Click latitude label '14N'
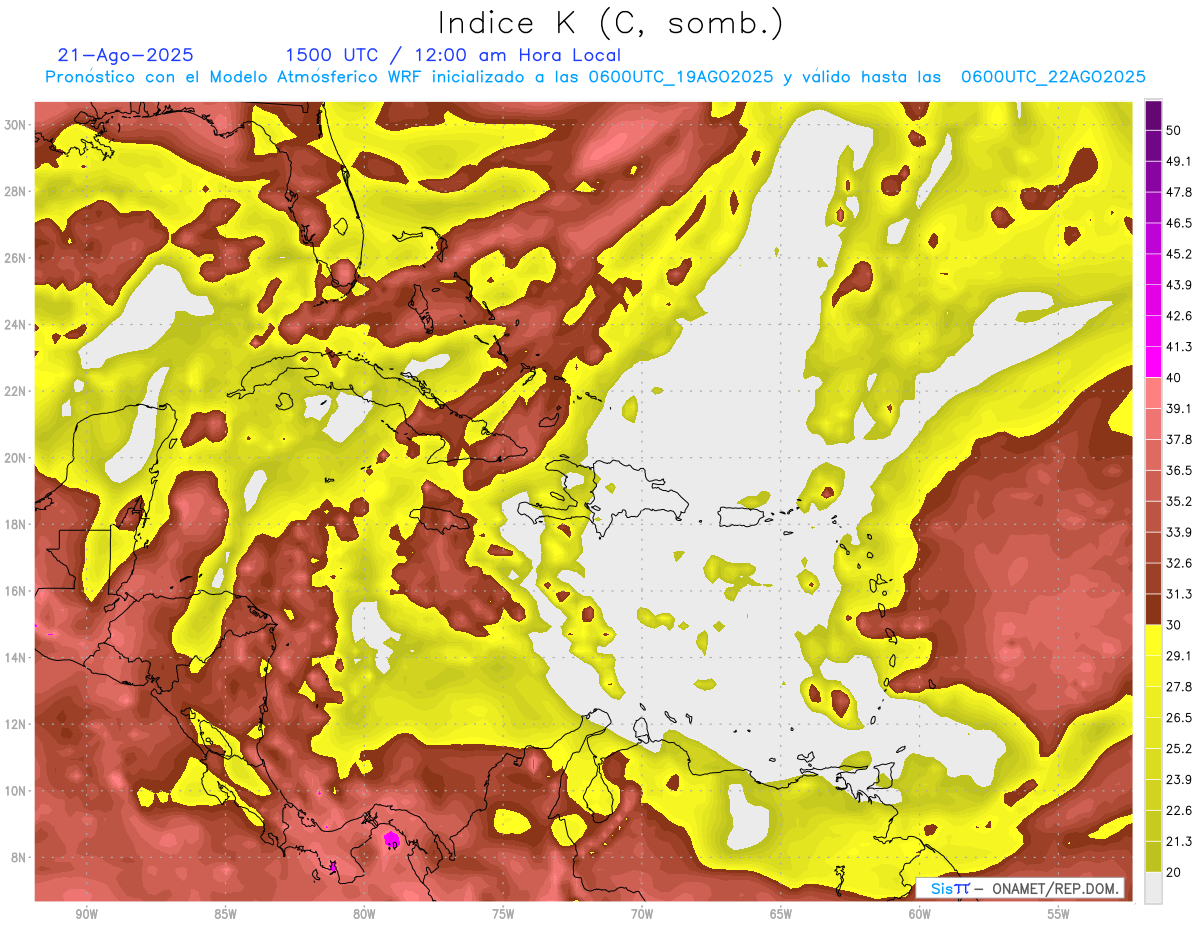The image size is (1200, 927). tap(17, 658)
